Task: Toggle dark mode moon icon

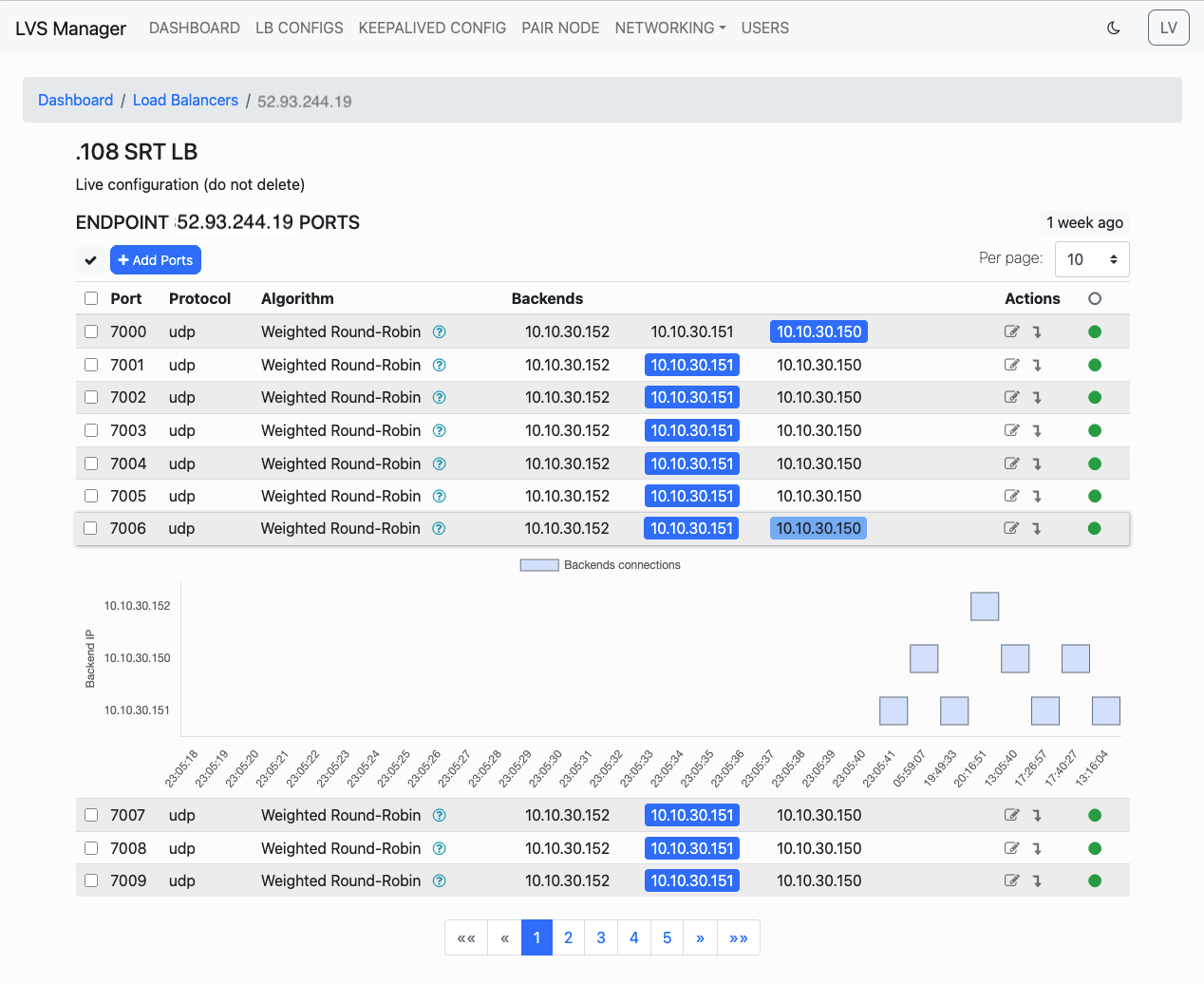Action: click(1114, 28)
